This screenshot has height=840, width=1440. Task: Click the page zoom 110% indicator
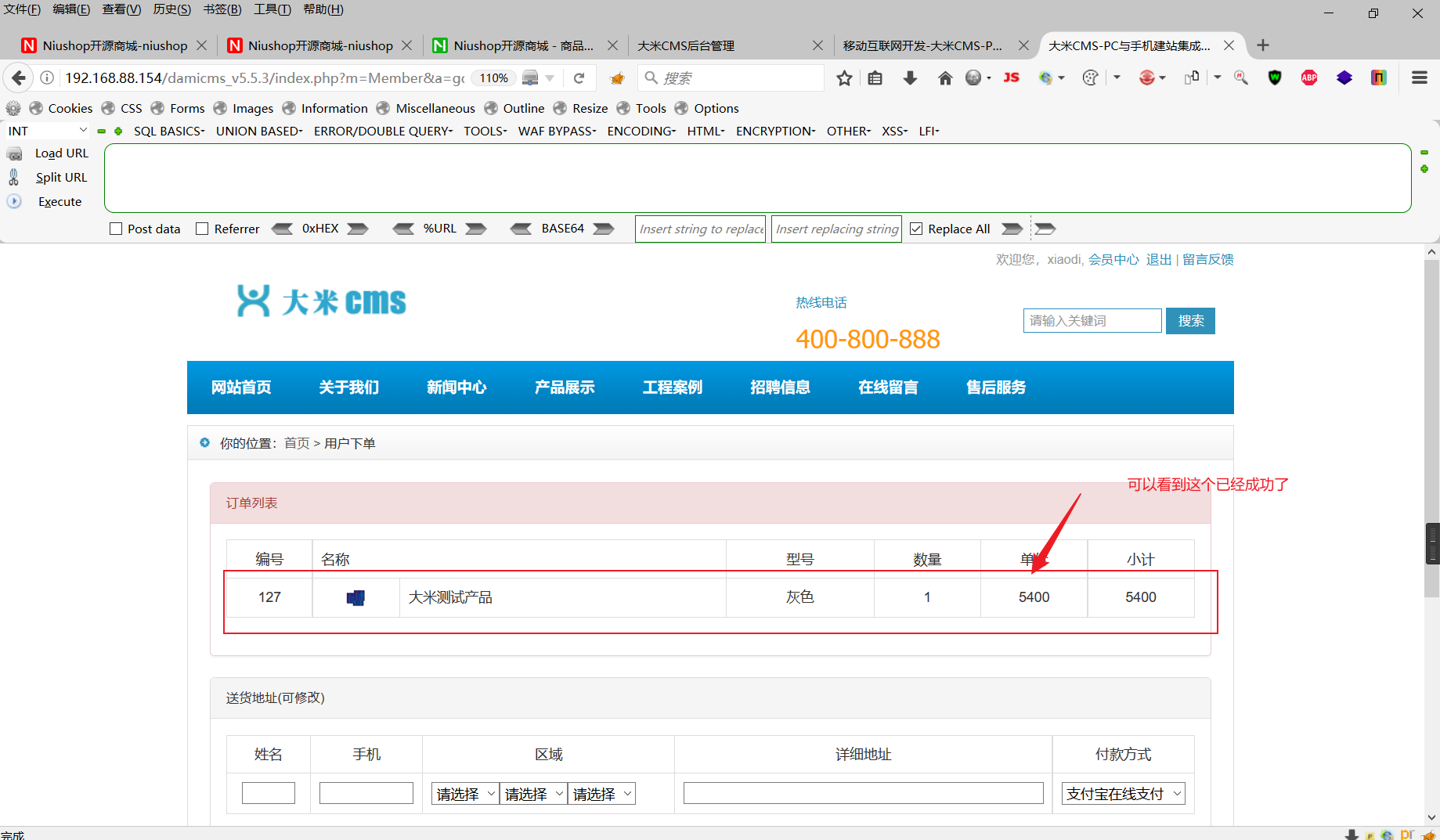point(494,78)
